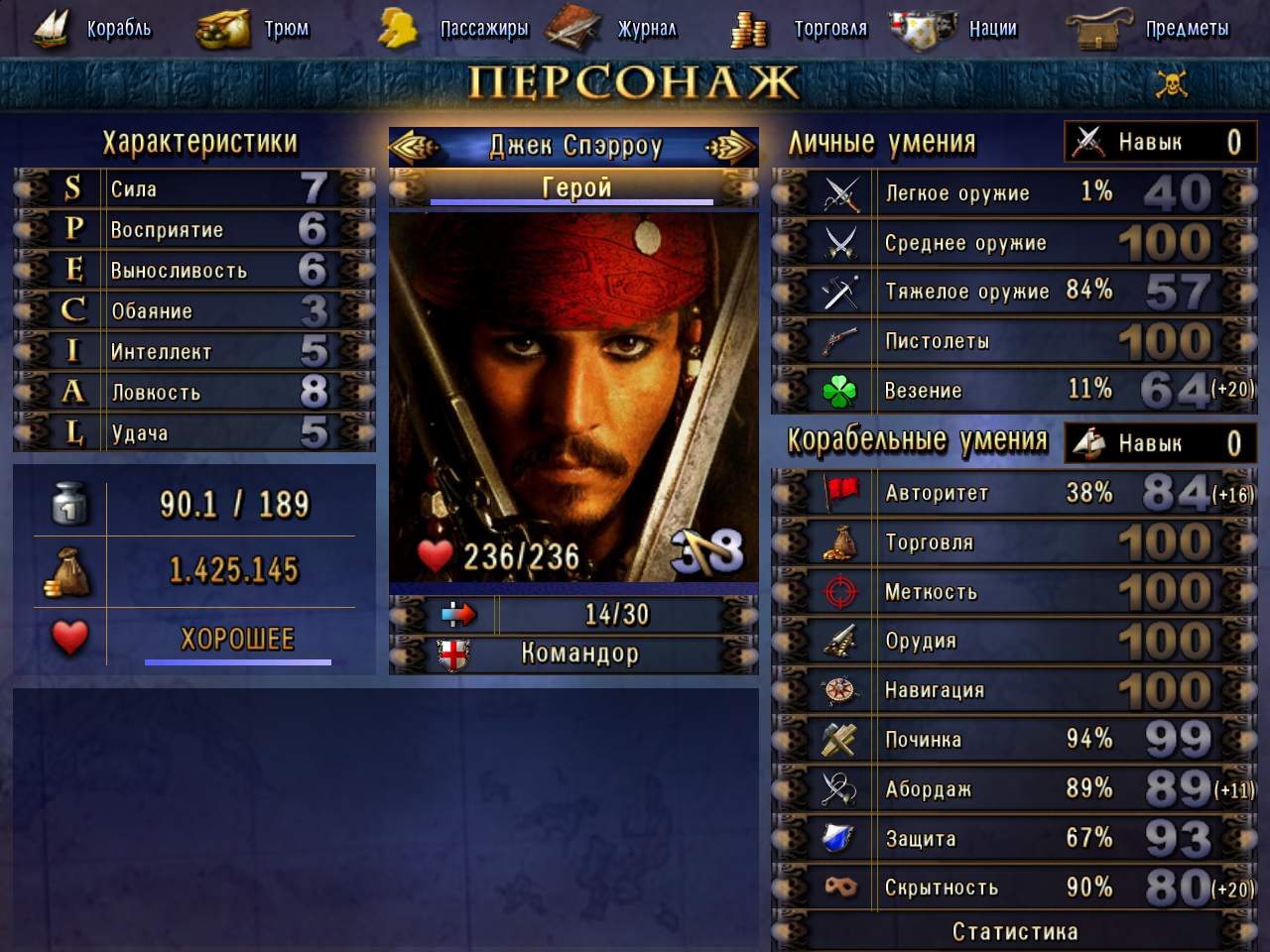Image resolution: width=1270 pixels, height=952 pixels.
Task: Open the Журнал book icon
Action: pyautogui.click(x=573, y=28)
